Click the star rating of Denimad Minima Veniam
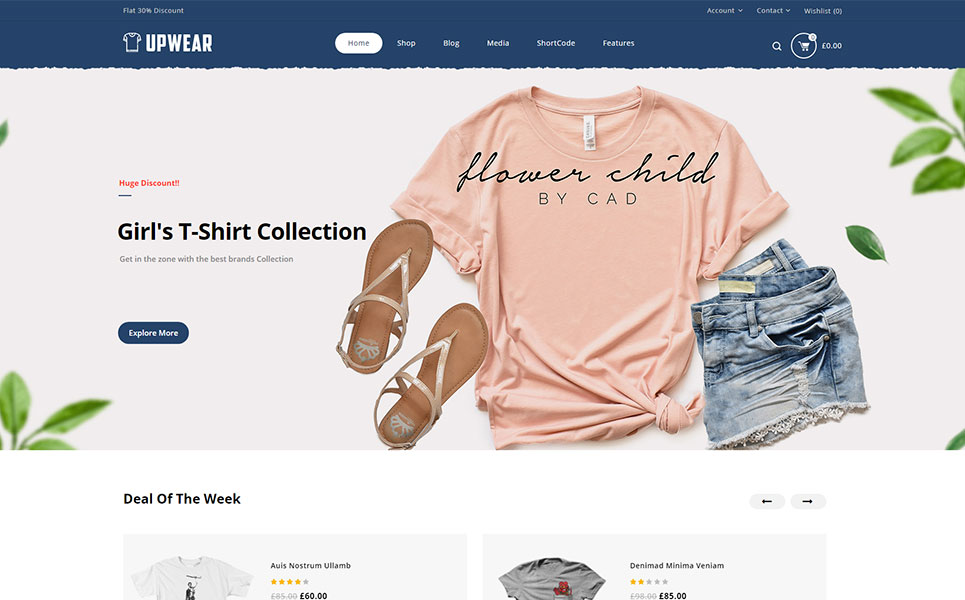This screenshot has height=600, width=965. pos(649,582)
